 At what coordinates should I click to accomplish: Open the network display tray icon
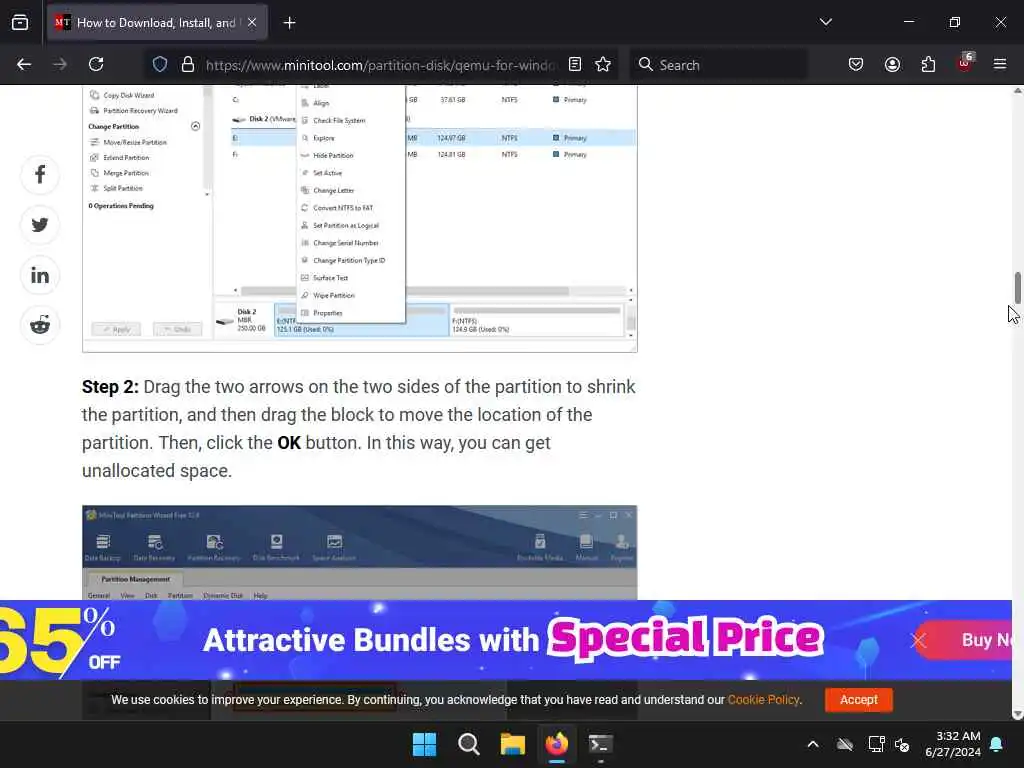tap(876, 744)
